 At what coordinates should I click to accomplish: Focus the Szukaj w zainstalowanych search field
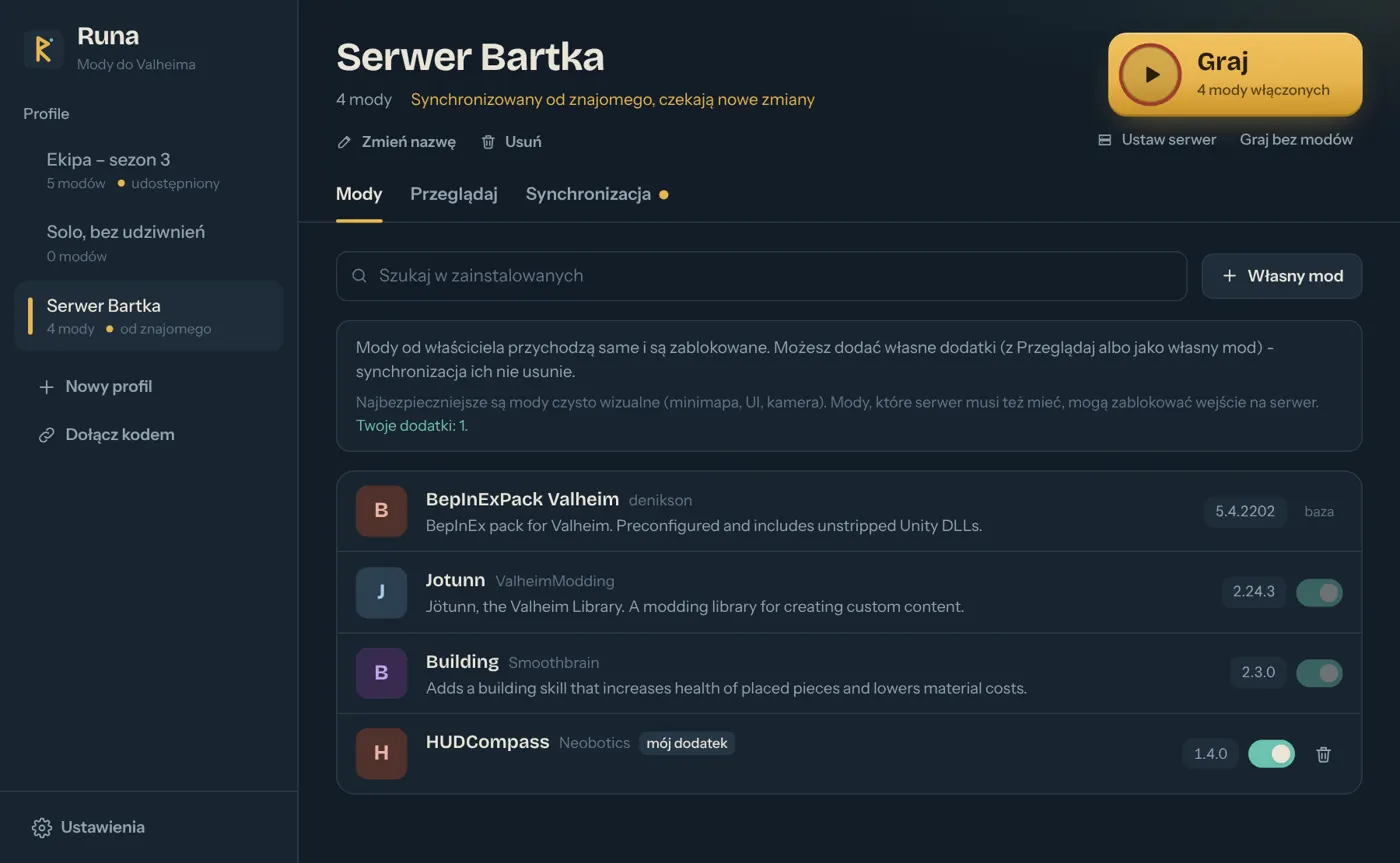click(761, 276)
